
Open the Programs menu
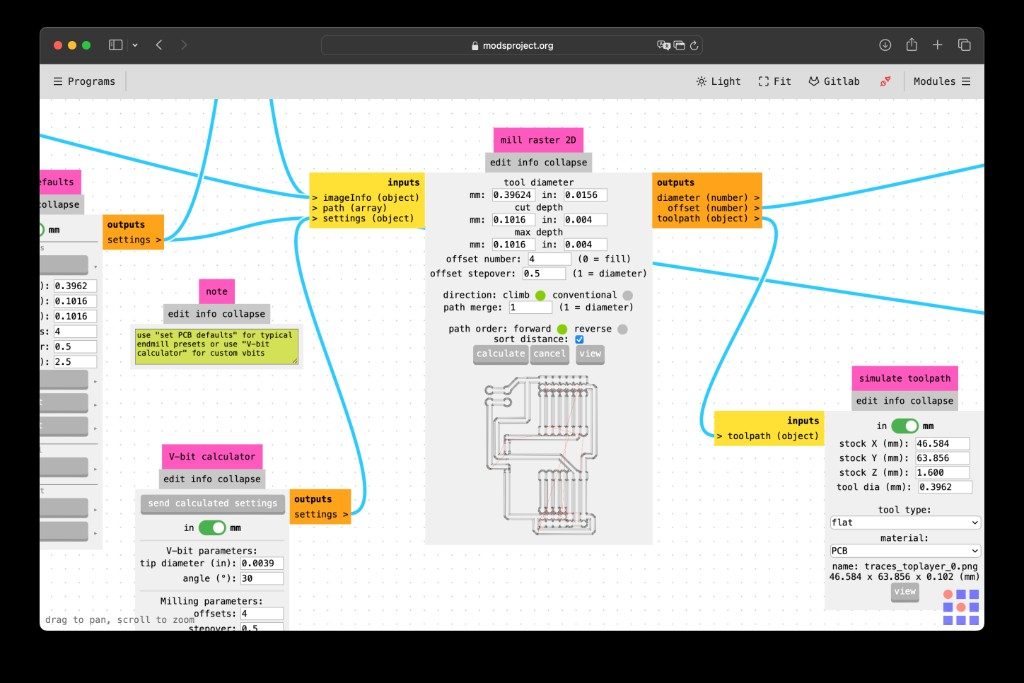[x=84, y=81]
